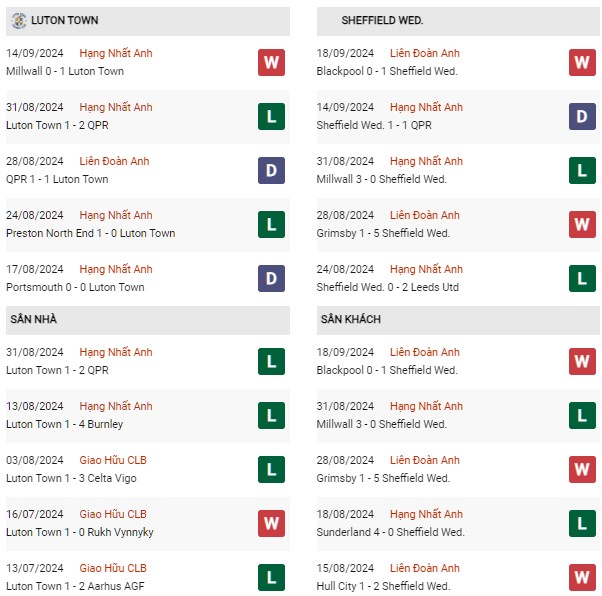
Task: Open Liên Đoàn Anh link for QPR 1-1 Luton Town
Action: [x=114, y=161]
